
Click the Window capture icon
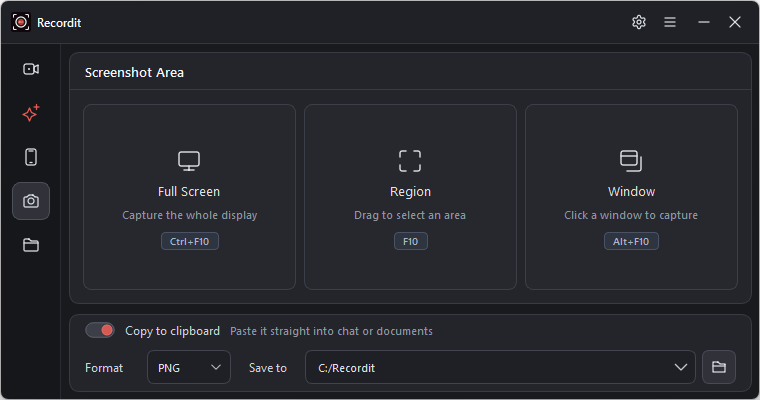click(631, 161)
